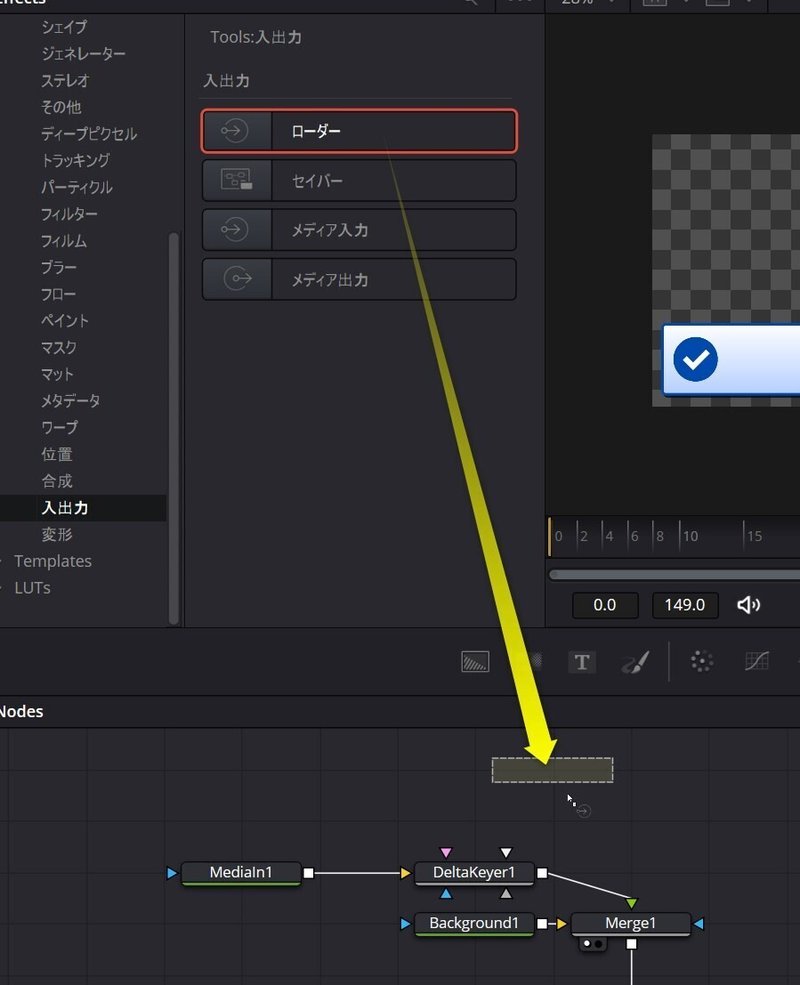
Task: Open the 位置 category
Action: click(57, 454)
